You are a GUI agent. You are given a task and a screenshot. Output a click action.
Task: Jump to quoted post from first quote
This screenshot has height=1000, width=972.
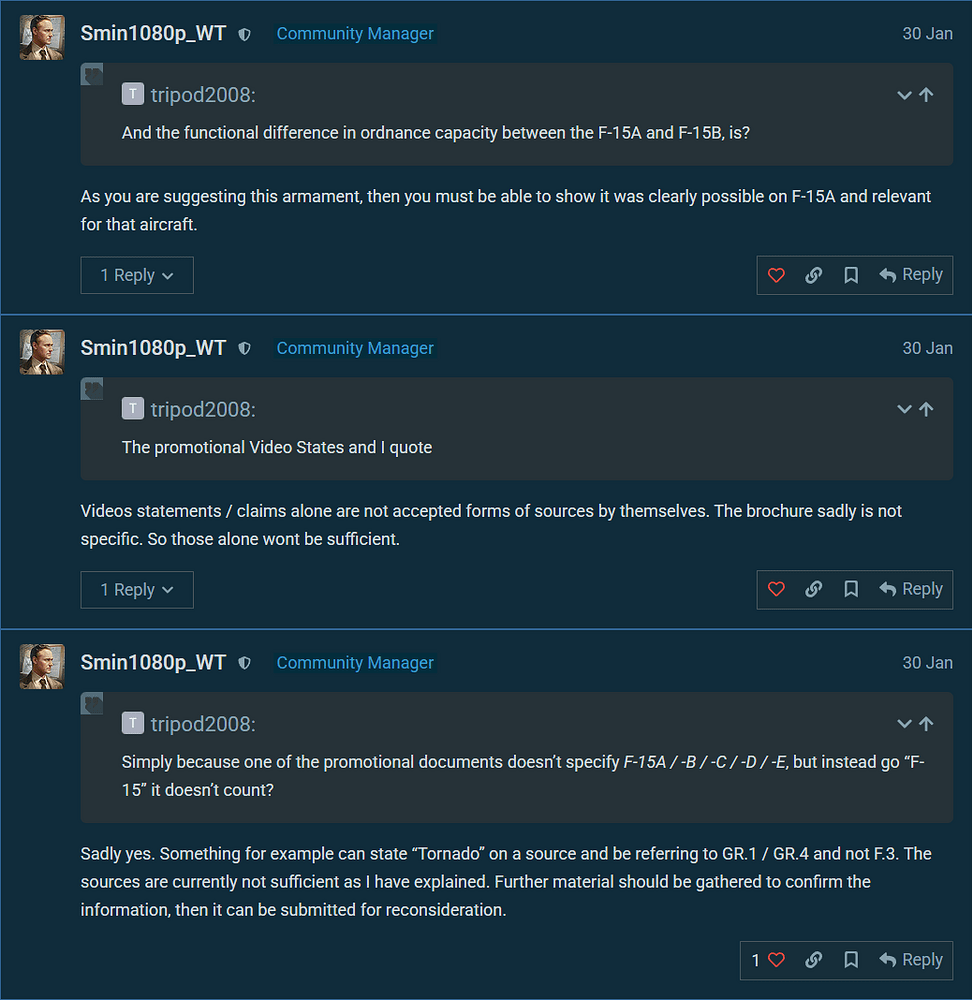(927, 95)
